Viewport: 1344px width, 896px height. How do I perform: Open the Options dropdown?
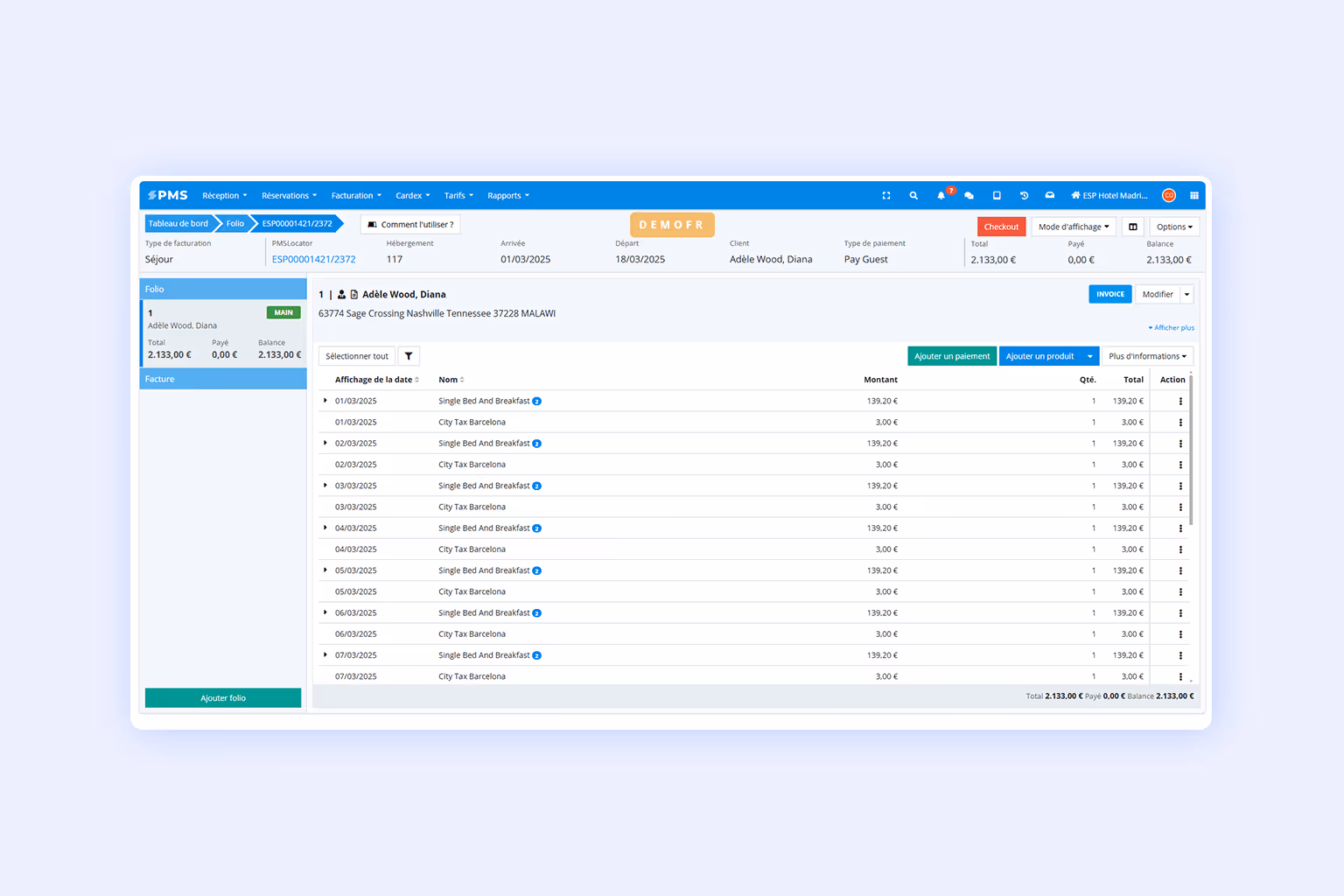(x=1174, y=227)
